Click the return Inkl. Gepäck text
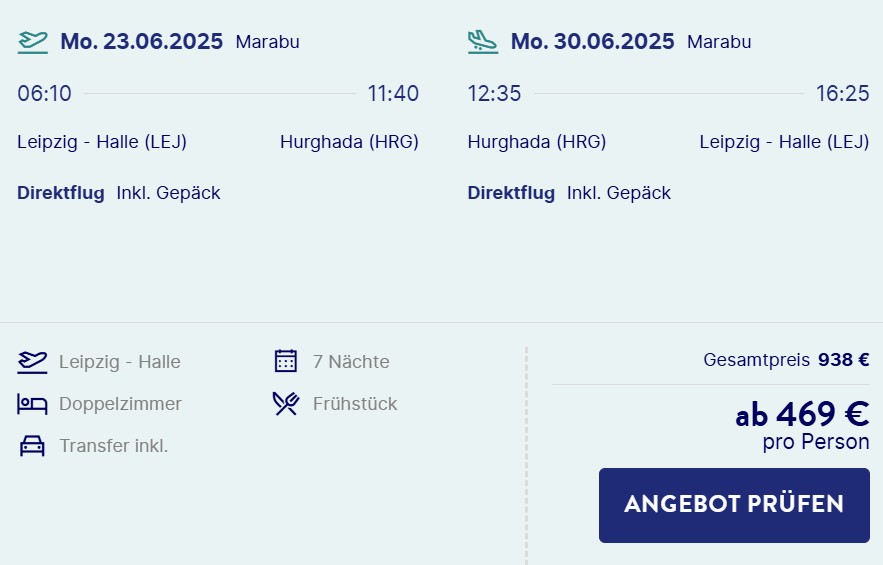Image resolution: width=883 pixels, height=565 pixels. click(x=619, y=193)
